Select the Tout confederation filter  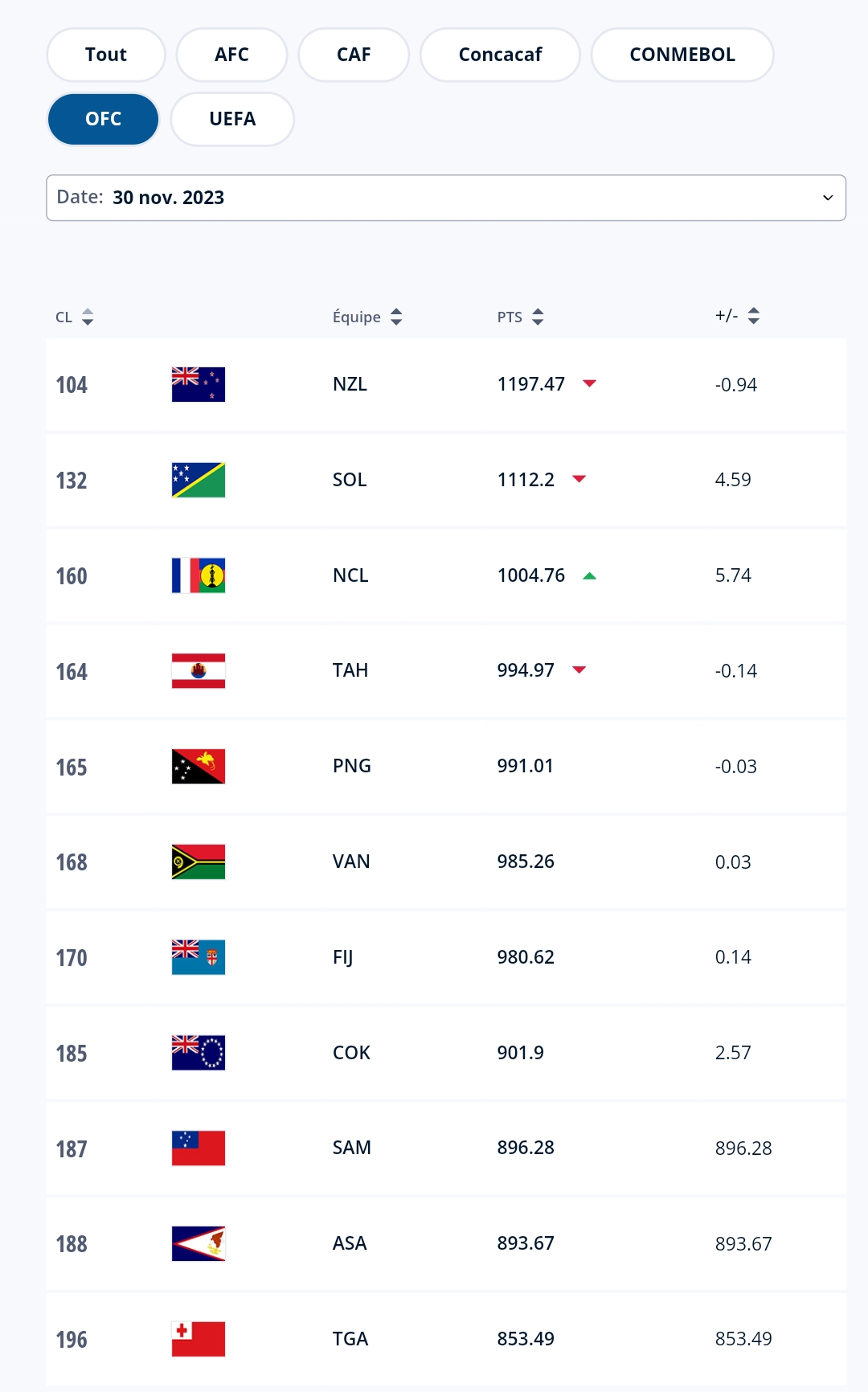point(106,55)
